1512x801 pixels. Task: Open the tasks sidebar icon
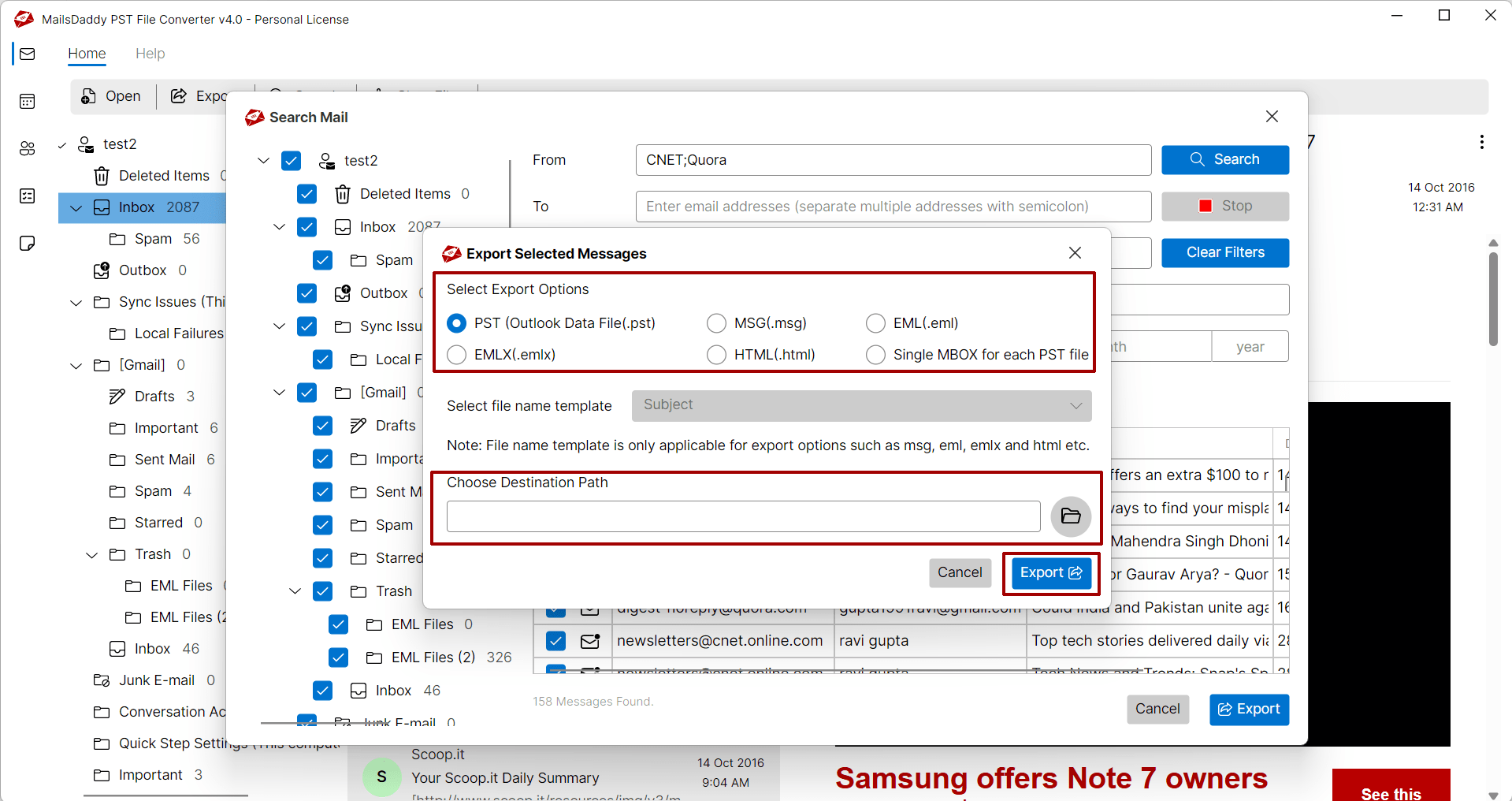point(28,196)
